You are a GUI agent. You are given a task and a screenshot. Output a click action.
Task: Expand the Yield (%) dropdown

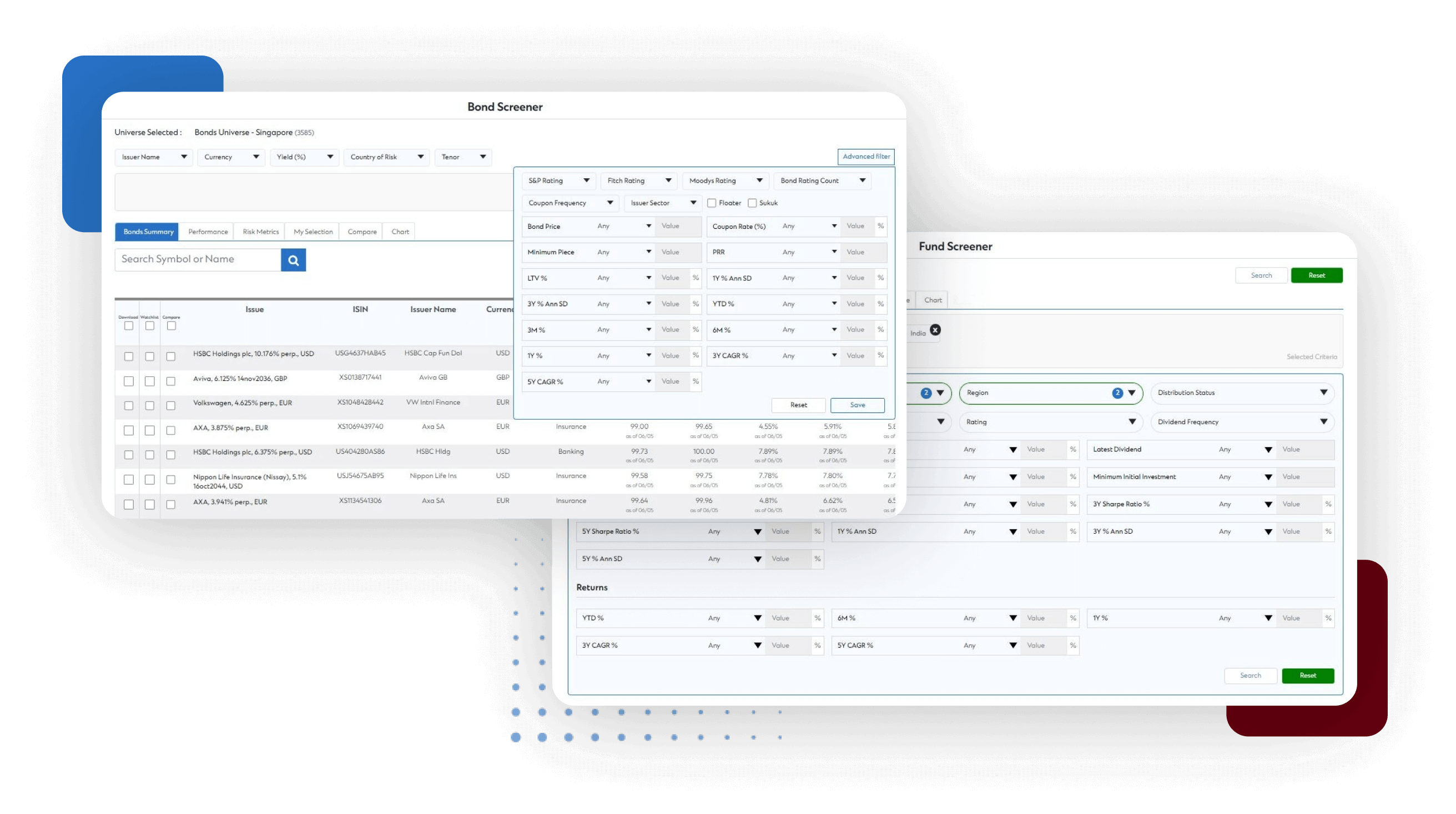tap(304, 157)
